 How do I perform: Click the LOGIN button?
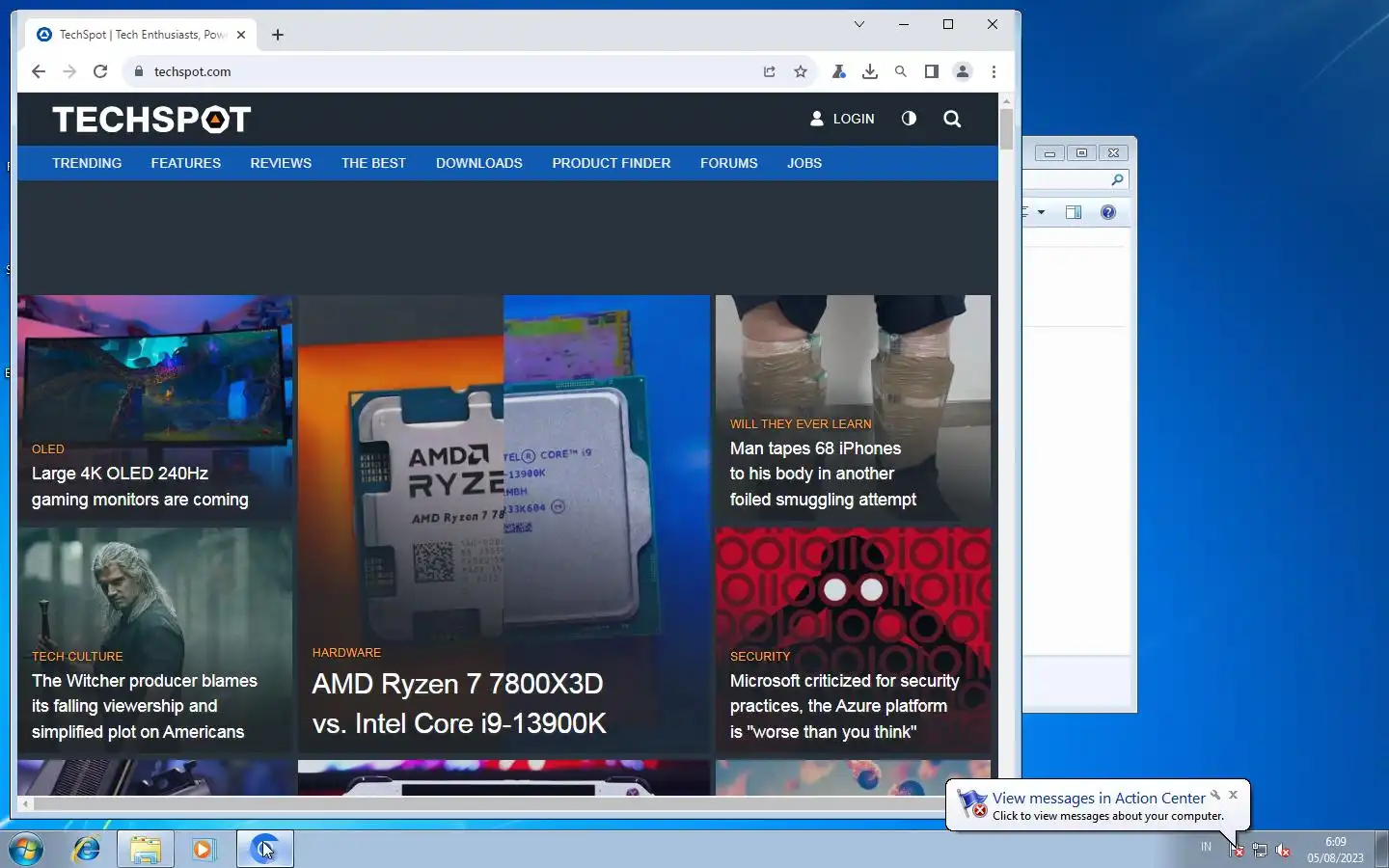[x=842, y=119]
